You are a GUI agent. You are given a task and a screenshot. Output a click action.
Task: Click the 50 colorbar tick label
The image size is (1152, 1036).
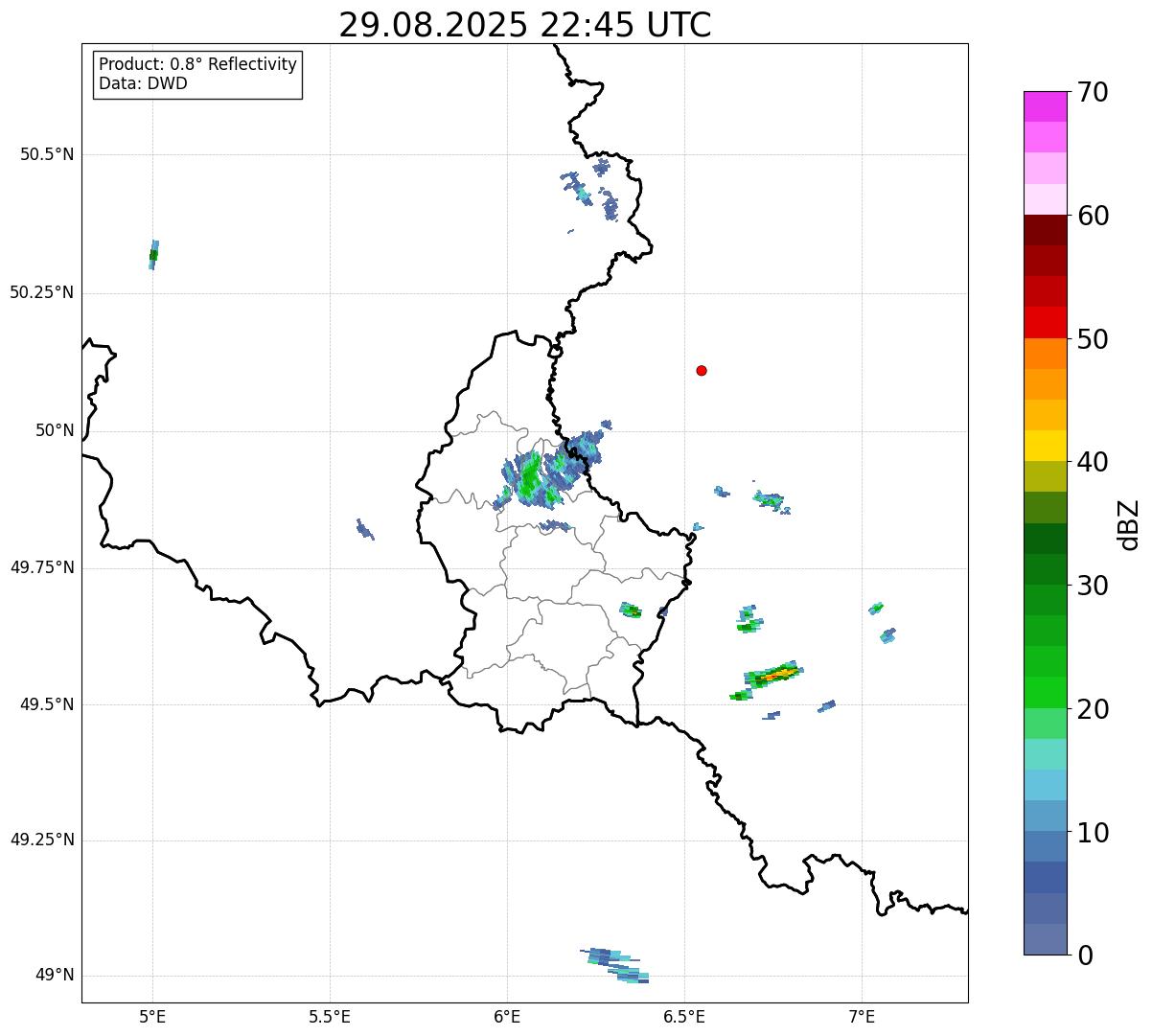pos(1093,339)
